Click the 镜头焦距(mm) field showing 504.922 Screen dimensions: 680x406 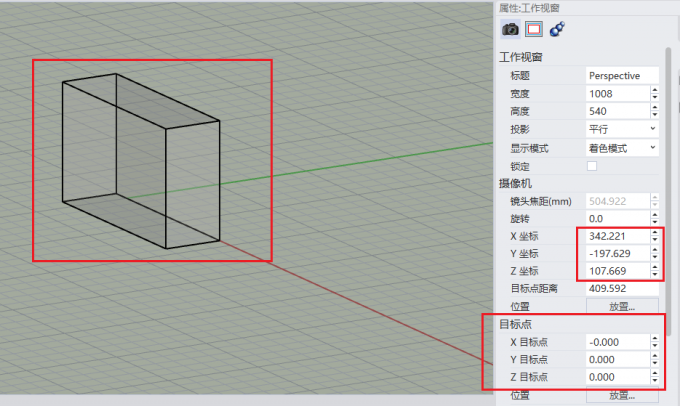[618, 201]
